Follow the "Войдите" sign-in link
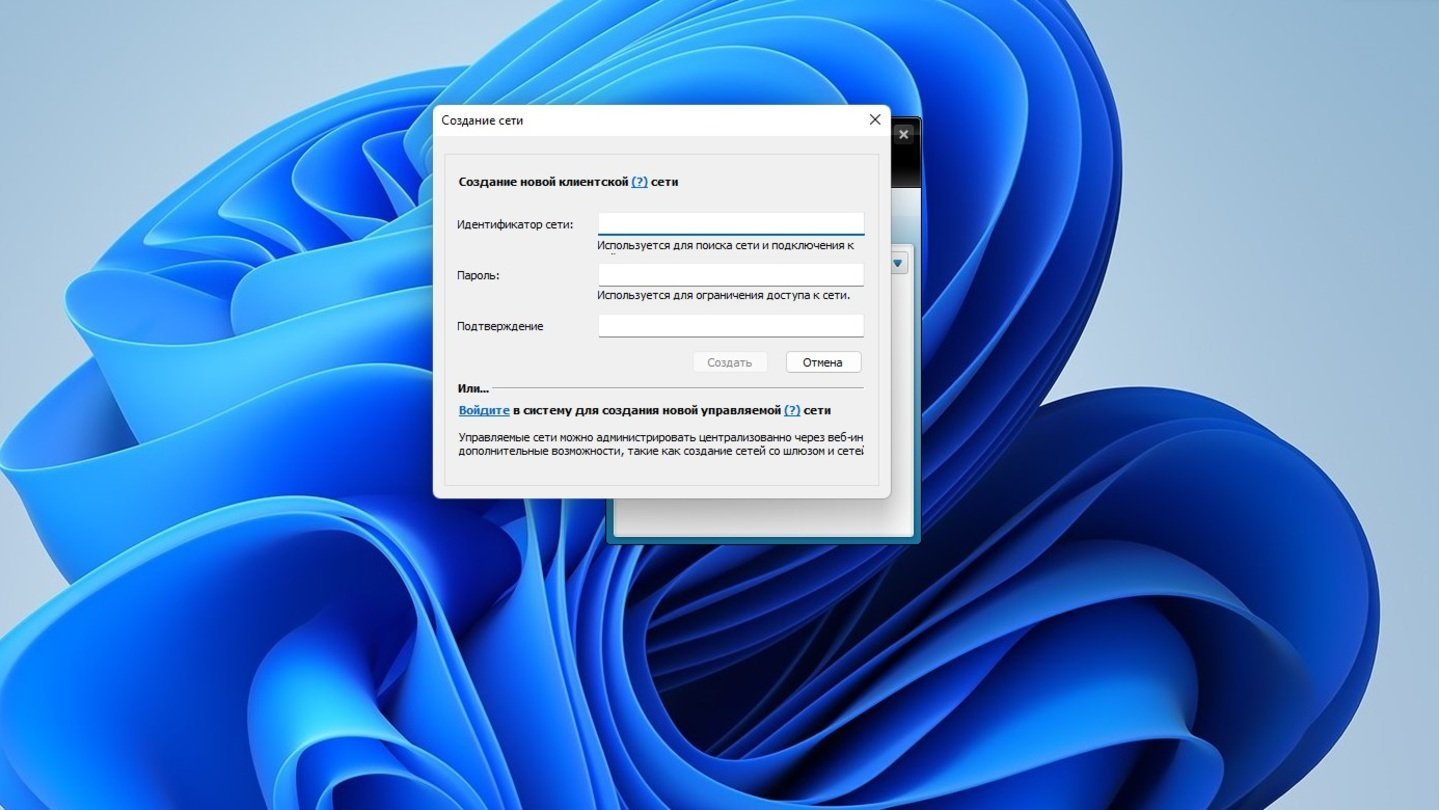1439x810 pixels. point(484,410)
